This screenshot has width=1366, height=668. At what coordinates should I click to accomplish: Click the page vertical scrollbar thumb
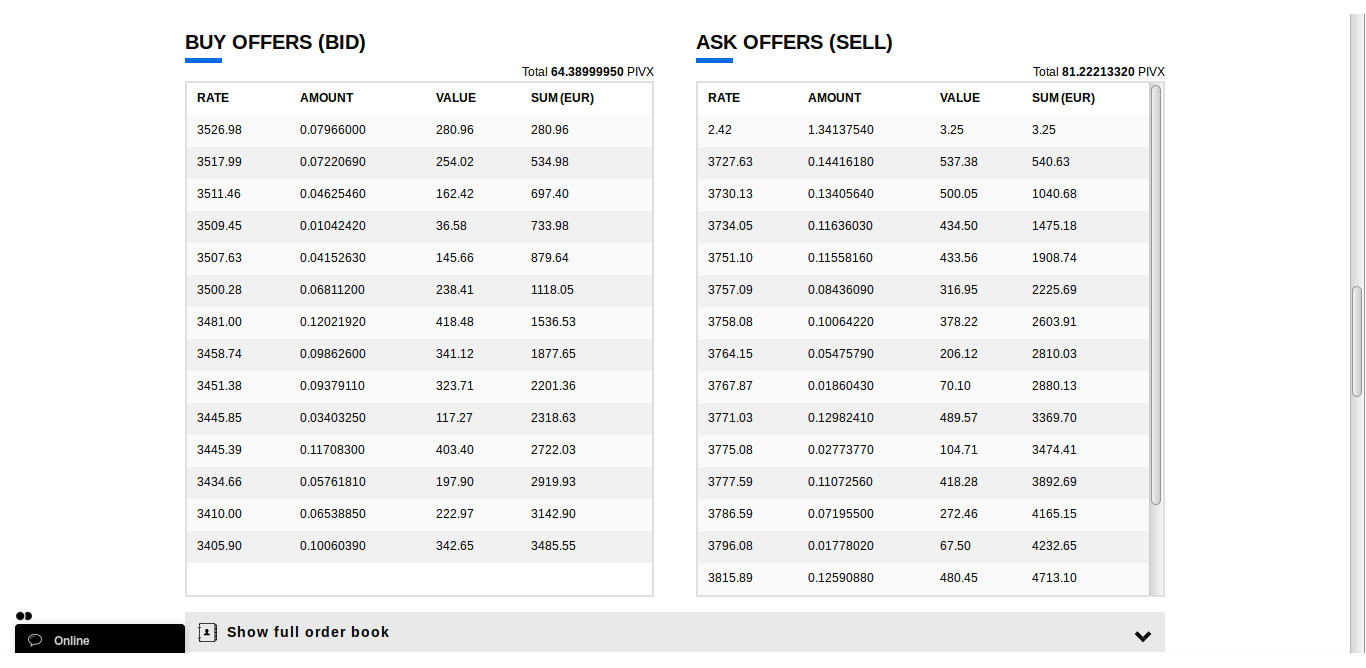pyautogui.click(x=1357, y=342)
